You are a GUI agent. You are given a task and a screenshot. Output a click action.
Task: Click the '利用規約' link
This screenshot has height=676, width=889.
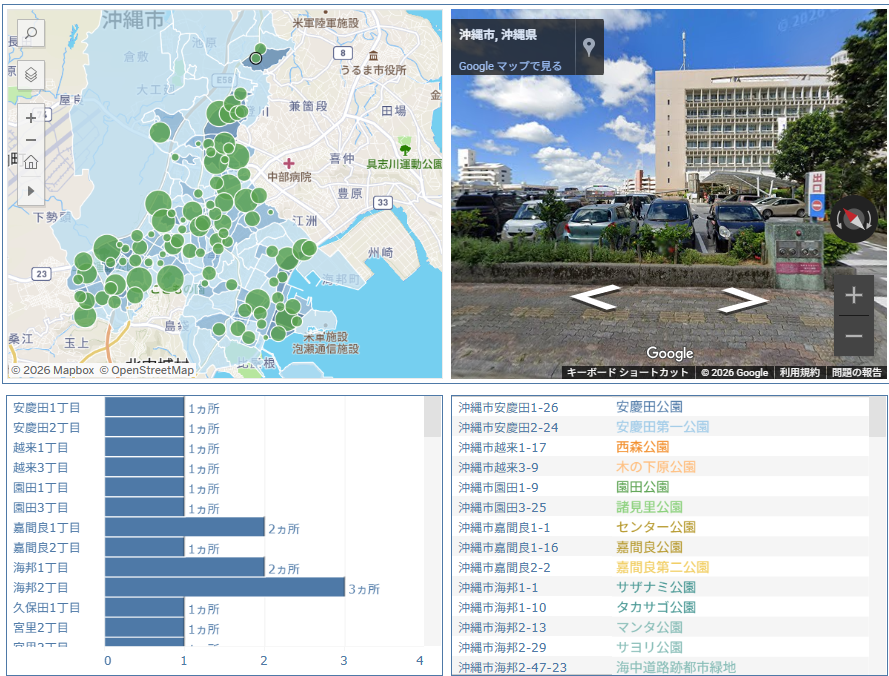pos(799,372)
